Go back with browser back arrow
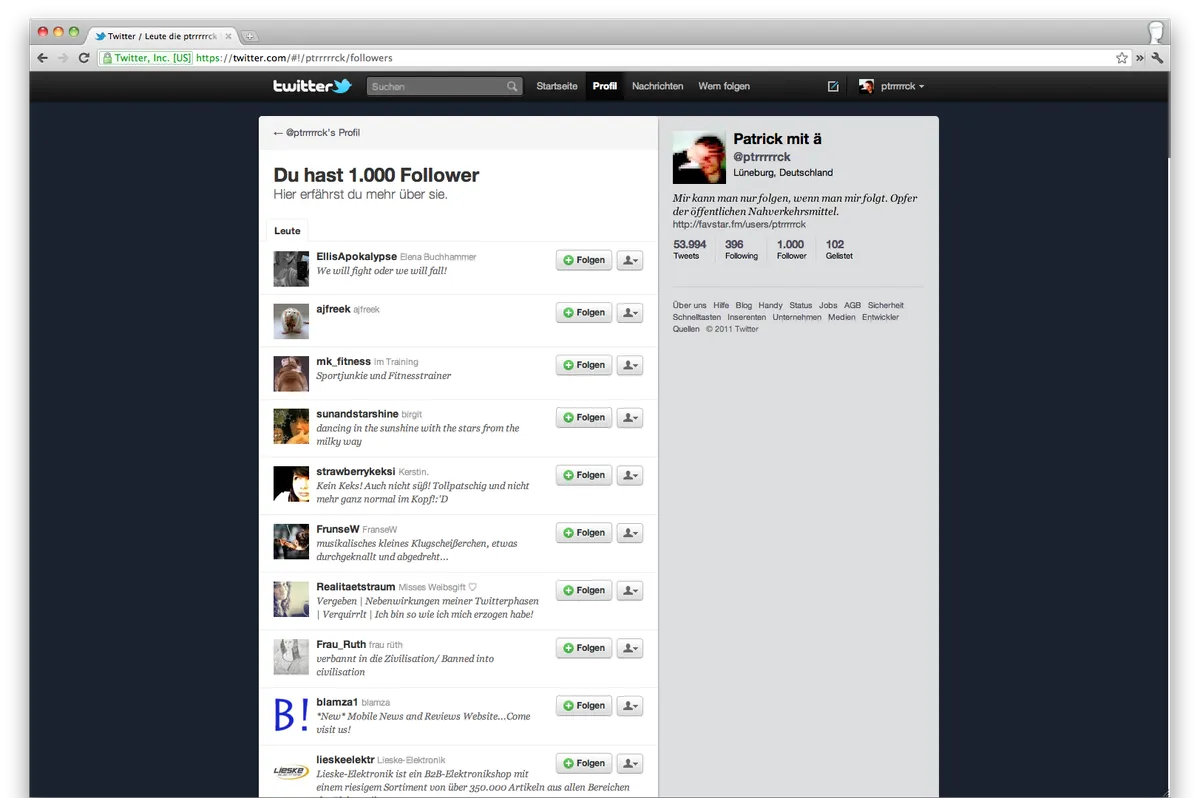1200x798 pixels. tap(43, 58)
